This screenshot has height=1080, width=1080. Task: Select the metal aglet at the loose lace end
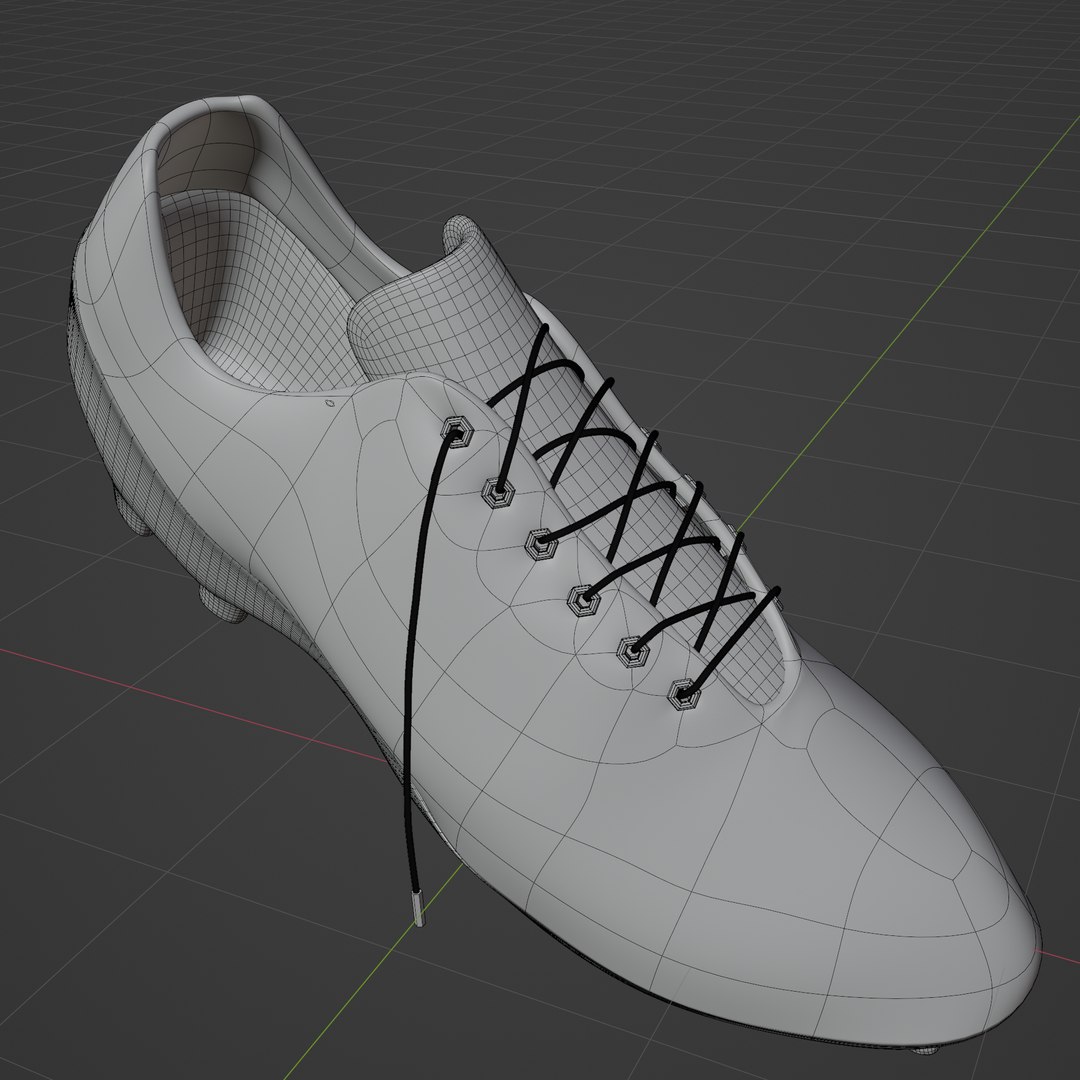point(418,908)
